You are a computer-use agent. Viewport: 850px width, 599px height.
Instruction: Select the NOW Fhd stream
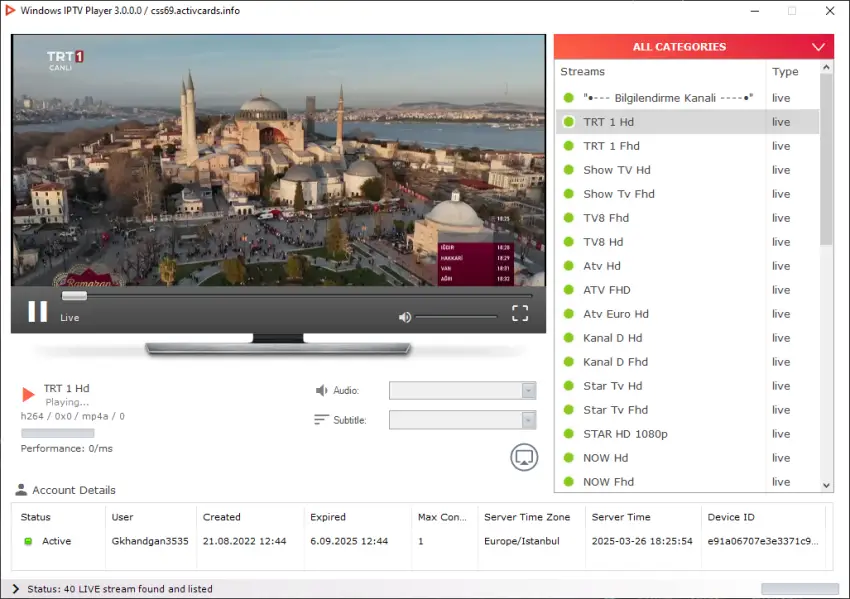click(x=687, y=481)
